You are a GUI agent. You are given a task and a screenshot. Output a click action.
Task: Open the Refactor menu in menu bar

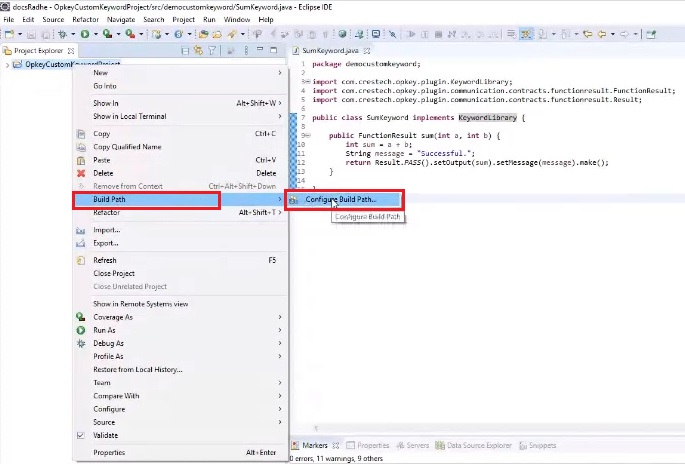click(x=85, y=19)
